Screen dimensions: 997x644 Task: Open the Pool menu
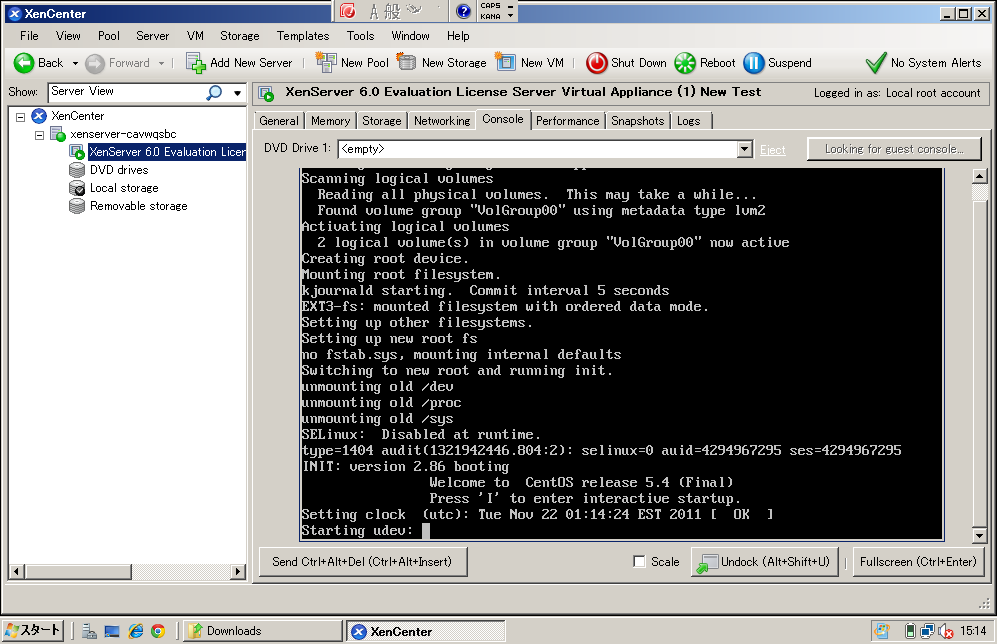(x=109, y=36)
